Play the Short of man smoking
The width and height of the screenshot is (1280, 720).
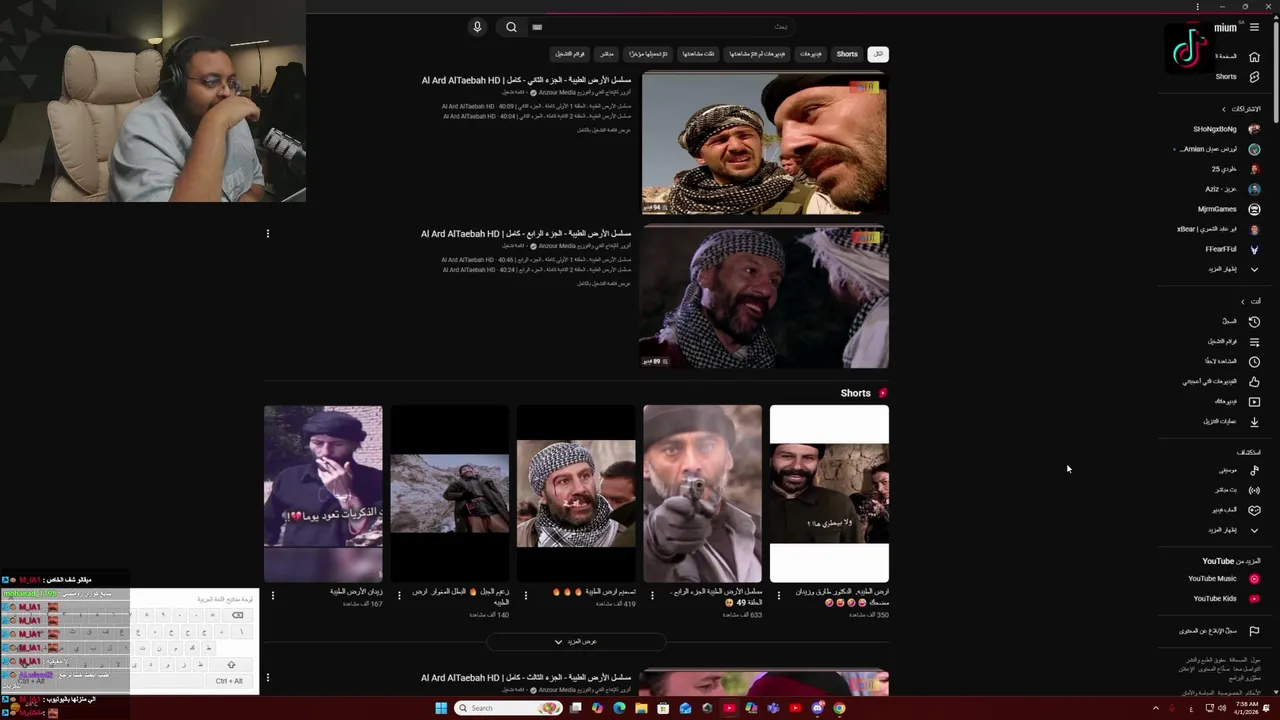[323, 493]
